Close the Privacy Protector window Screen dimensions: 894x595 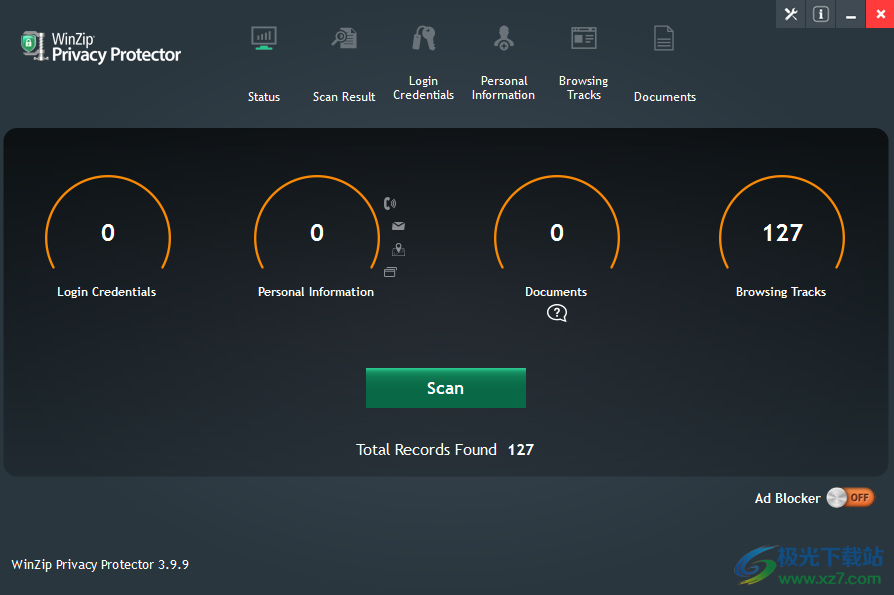point(880,14)
